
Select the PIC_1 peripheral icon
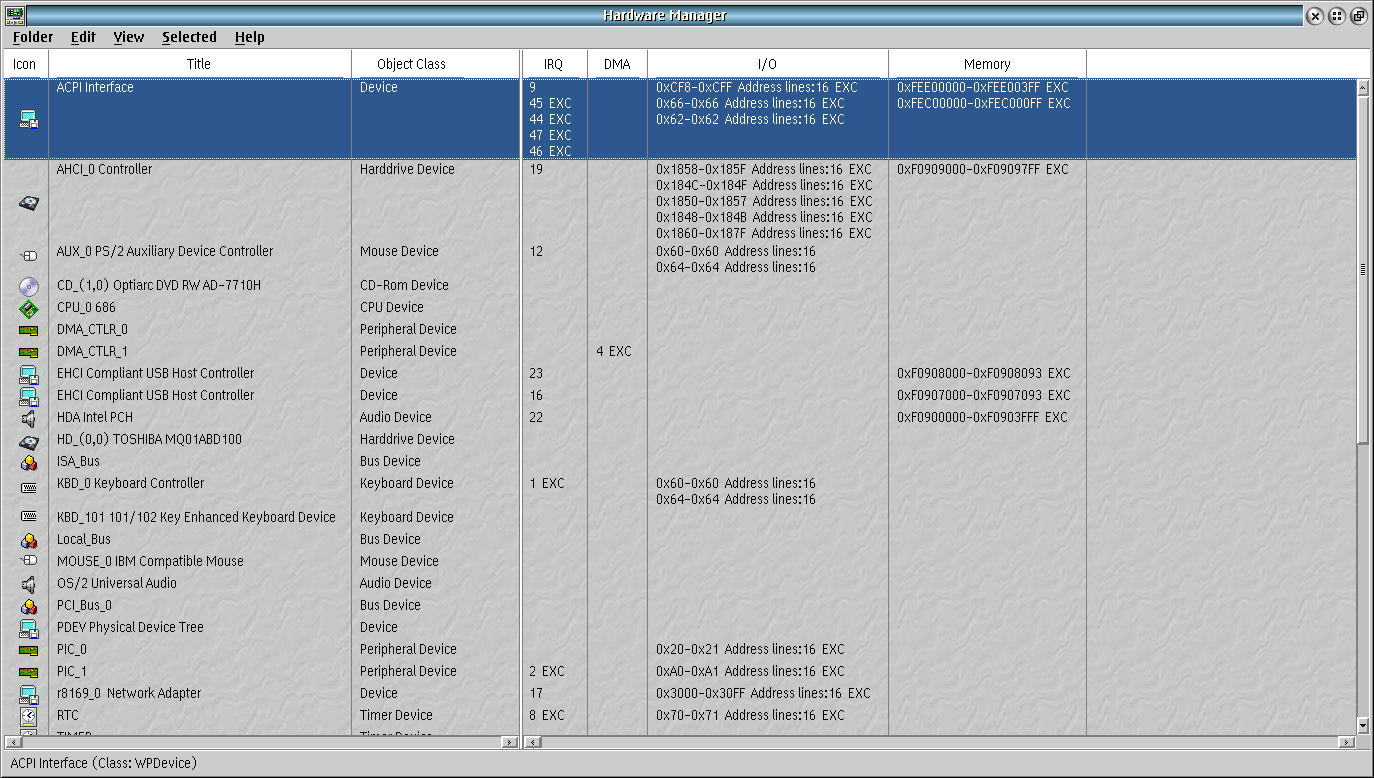pyautogui.click(x=28, y=672)
